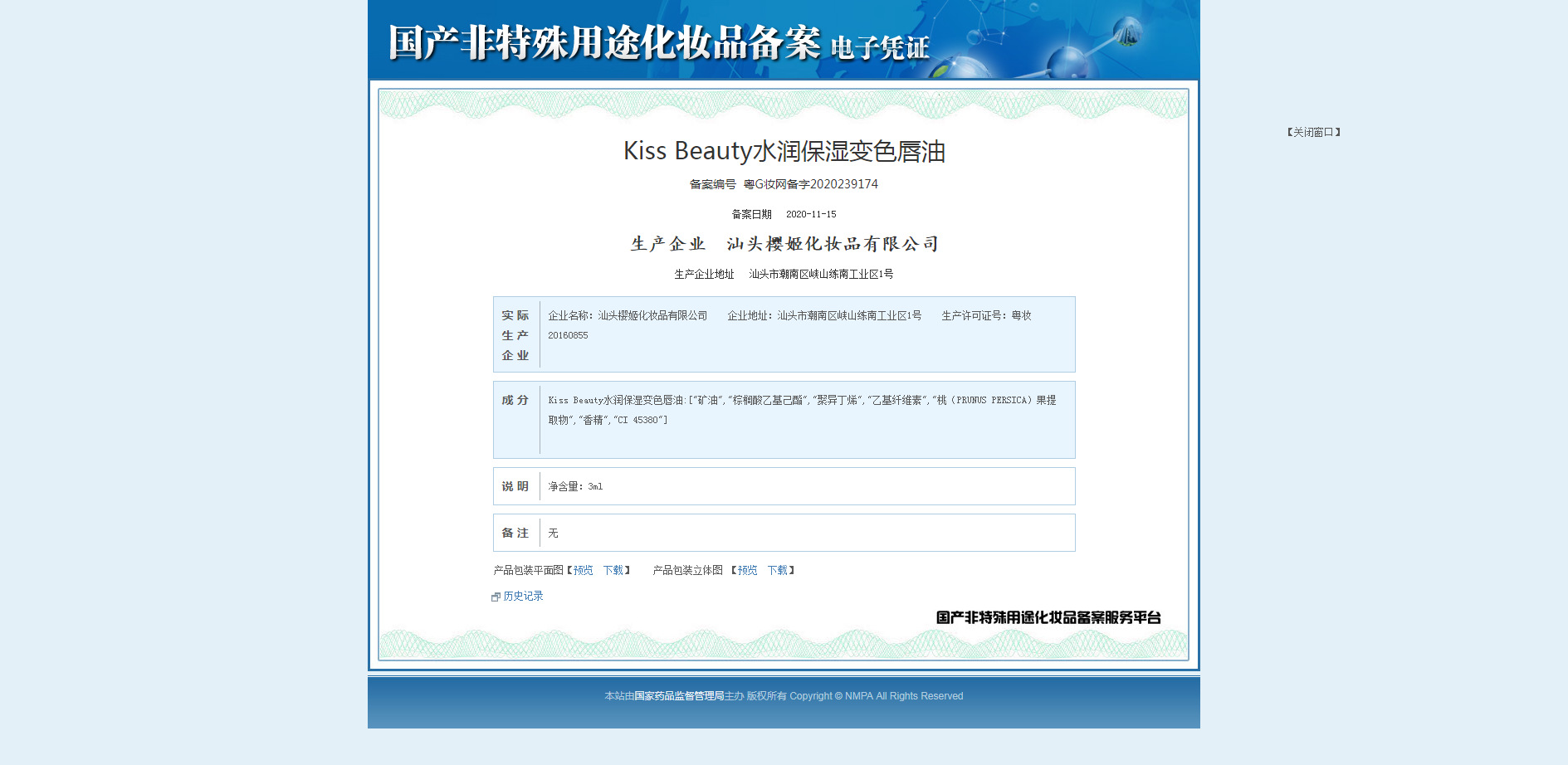This screenshot has width=1568, height=765.
Task: Click the net content 净含量: 3ml
Action: pos(575,486)
